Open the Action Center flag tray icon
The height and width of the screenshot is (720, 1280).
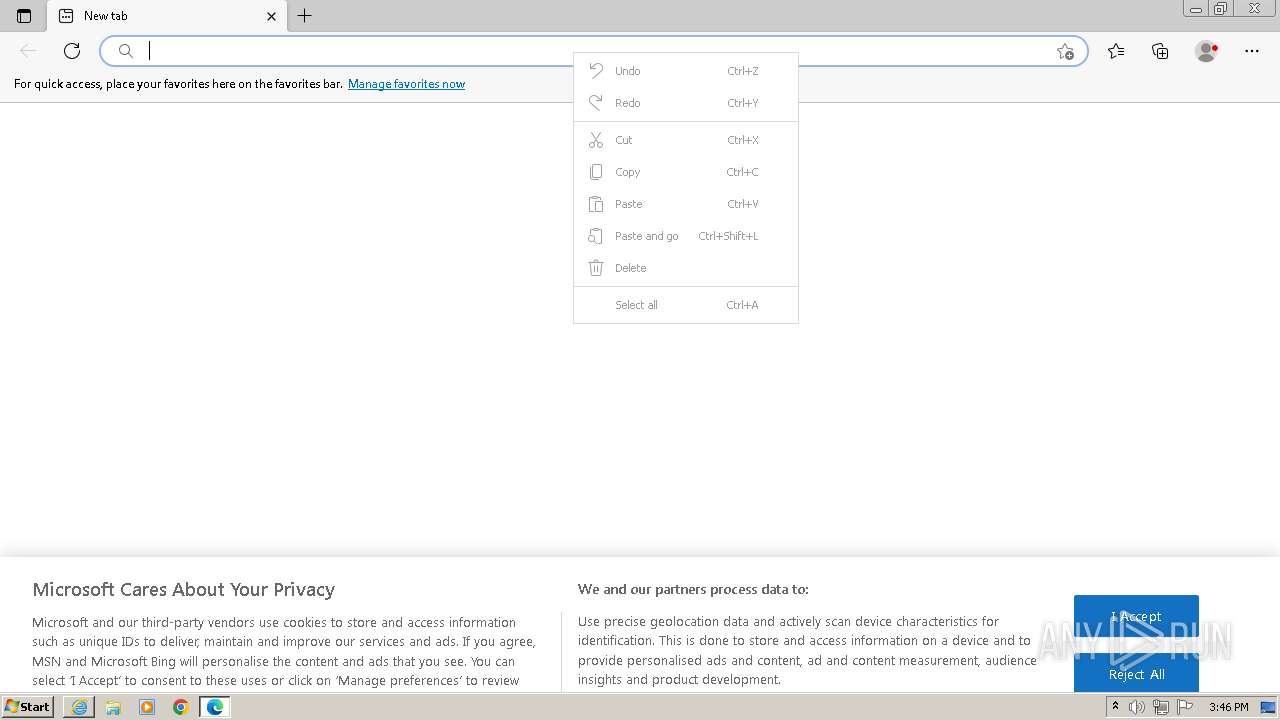[x=1185, y=707]
